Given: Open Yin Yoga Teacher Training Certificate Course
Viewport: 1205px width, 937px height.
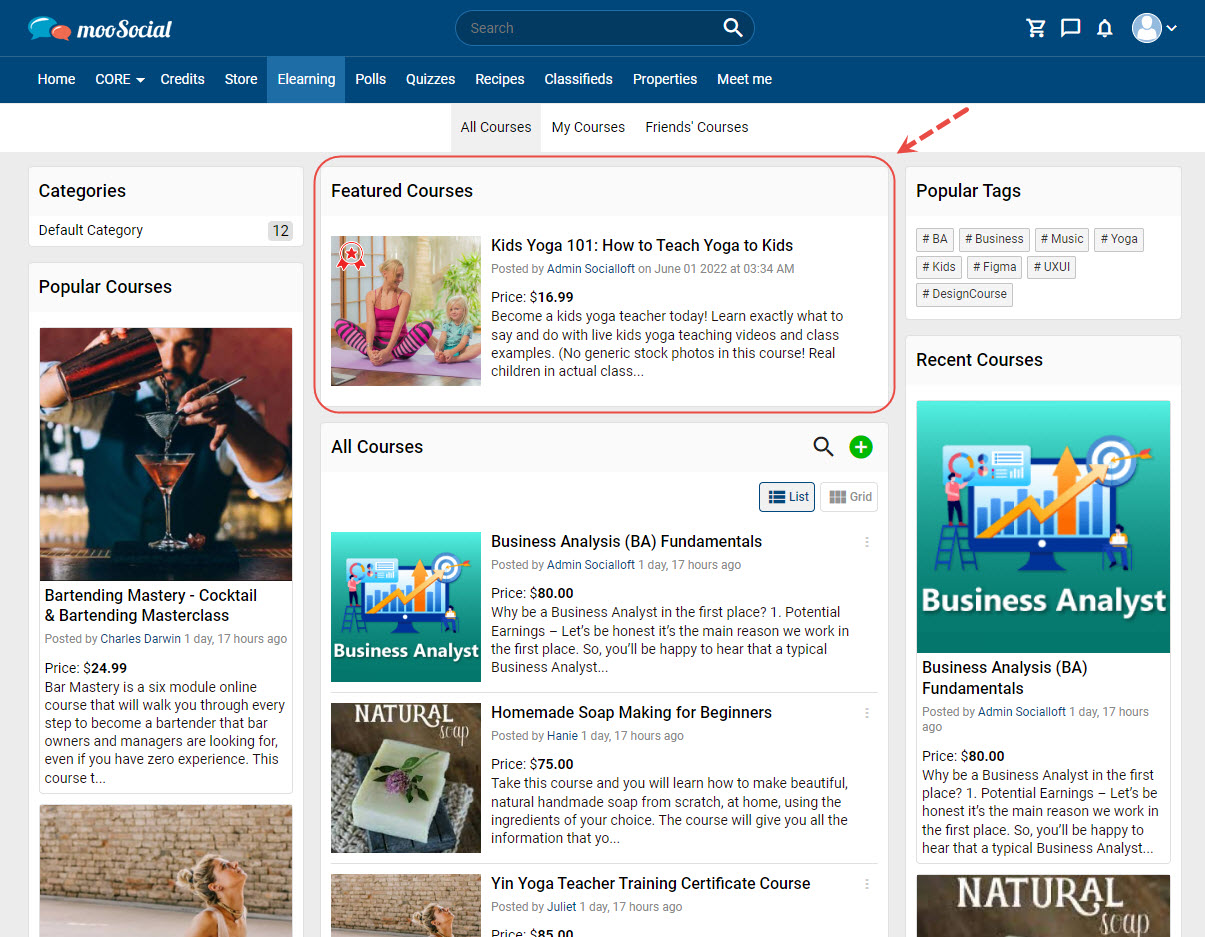Looking at the screenshot, I should pos(650,883).
